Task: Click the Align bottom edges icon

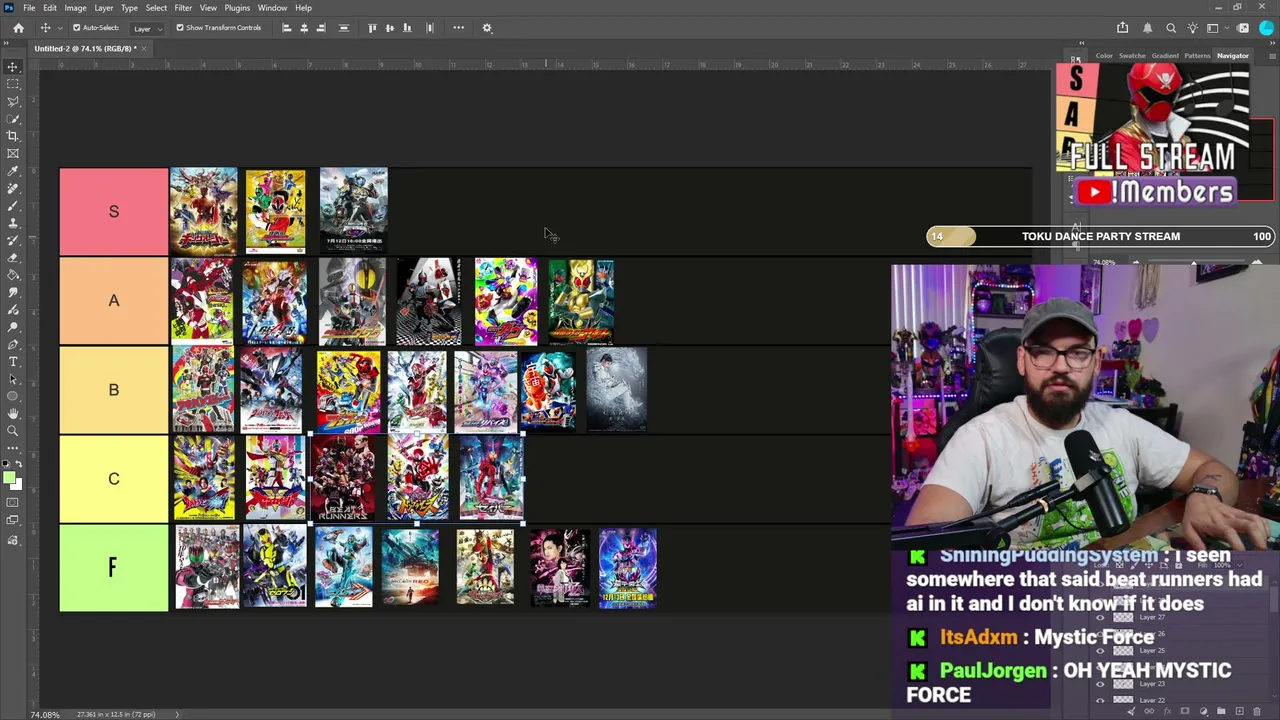Action: tap(407, 28)
